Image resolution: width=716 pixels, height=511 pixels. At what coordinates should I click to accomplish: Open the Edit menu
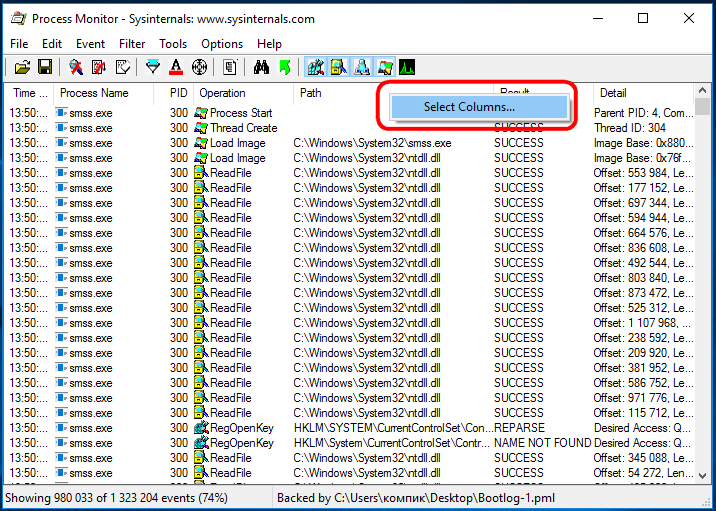[x=52, y=44]
